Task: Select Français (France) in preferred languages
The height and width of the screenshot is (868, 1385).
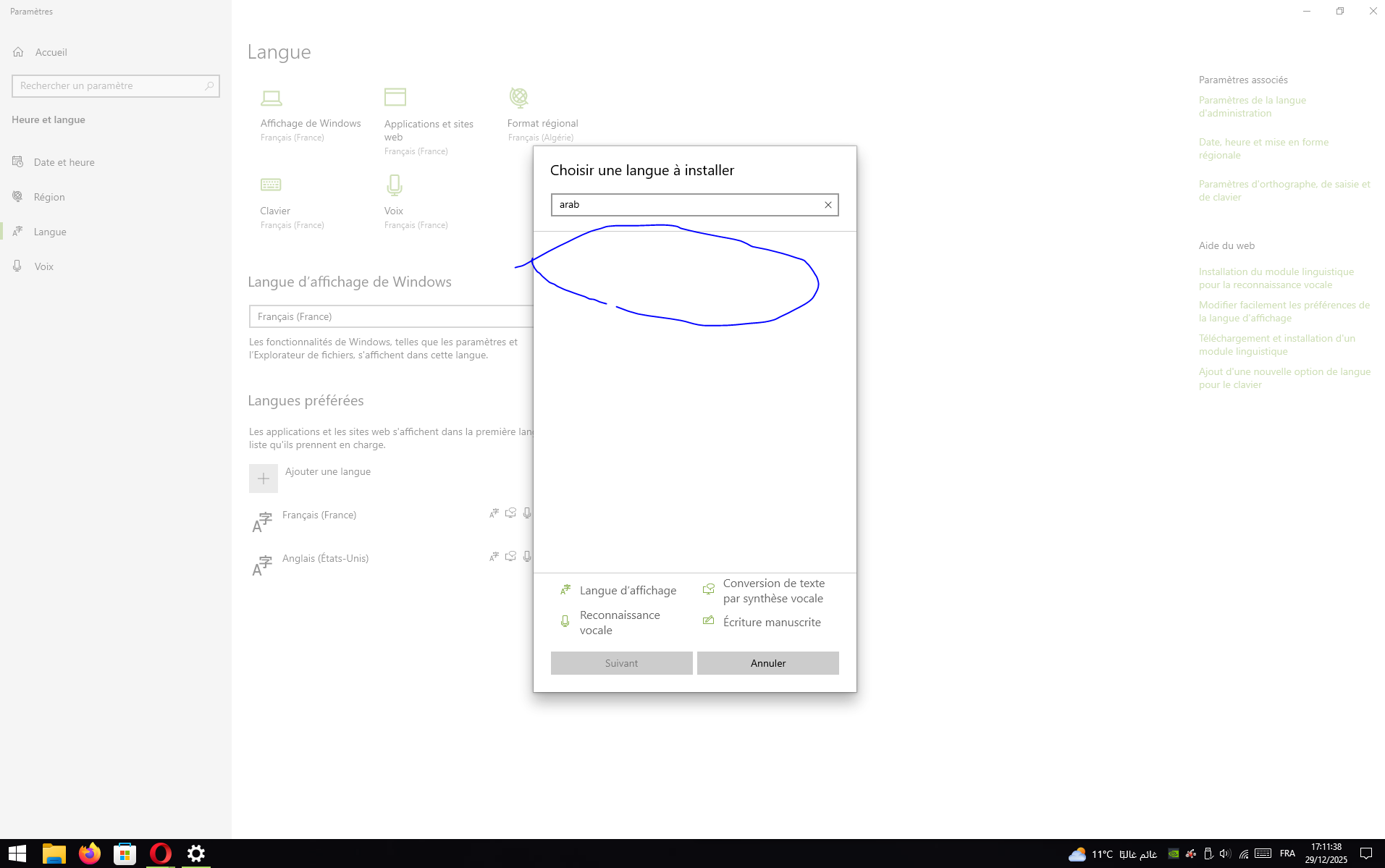Action: point(319,515)
